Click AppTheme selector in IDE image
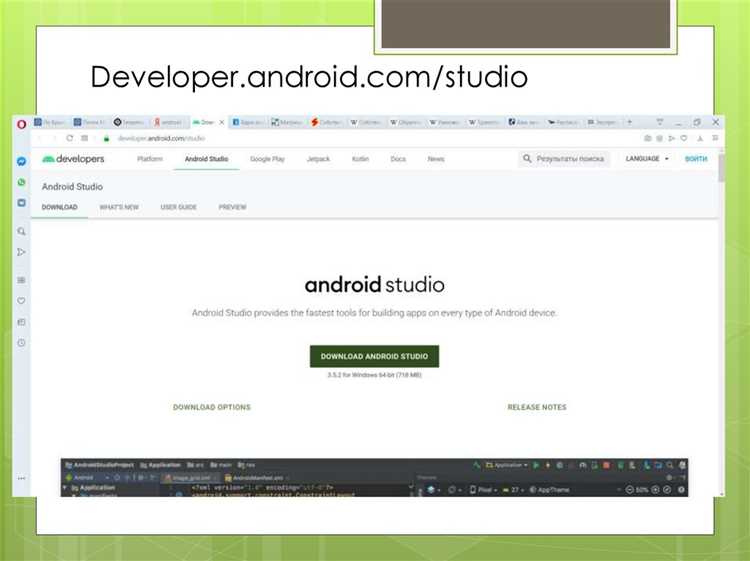The image size is (750, 561). point(550,490)
